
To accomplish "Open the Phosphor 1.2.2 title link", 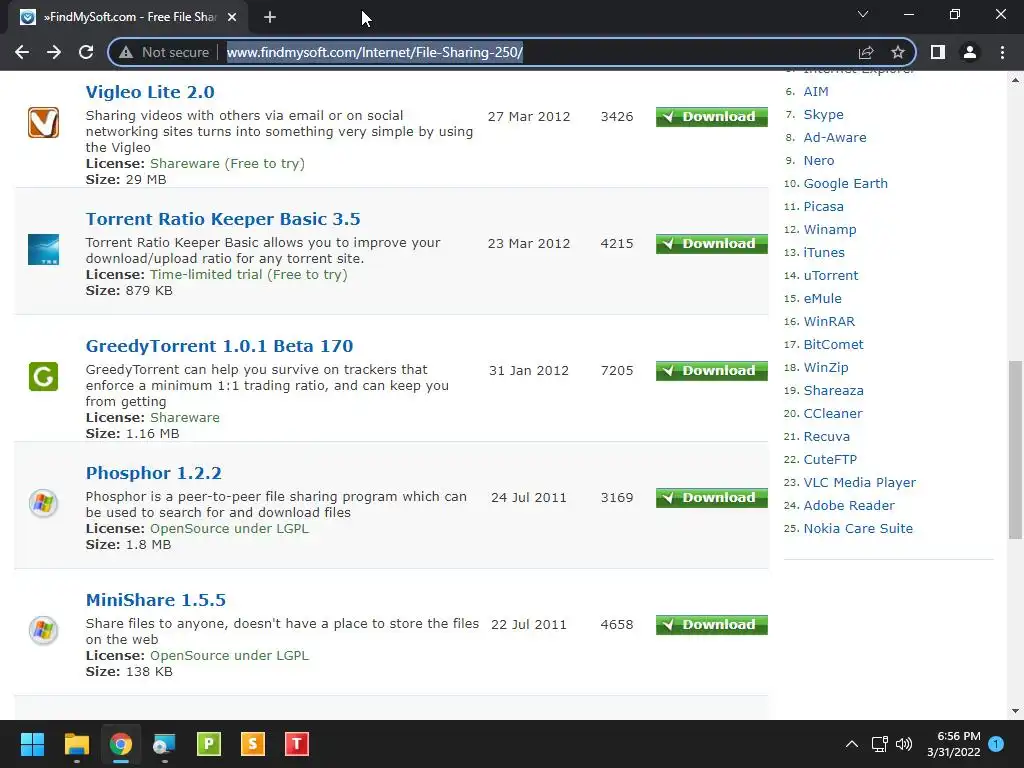I will [x=153, y=473].
